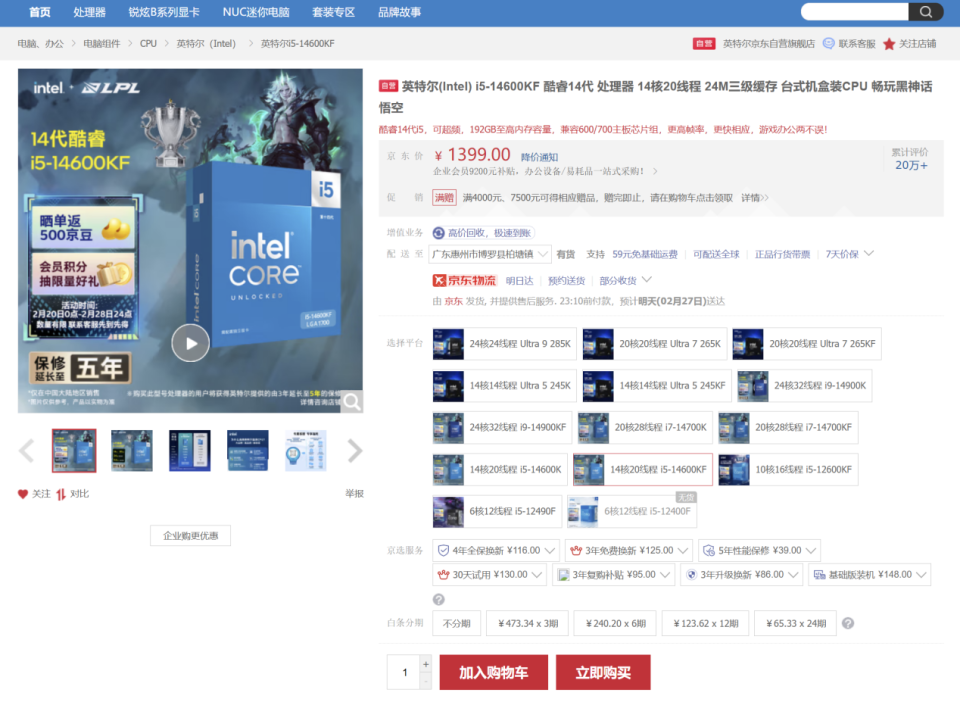Select first product thumbnail
The image size is (960, 702).
point(74,450)
